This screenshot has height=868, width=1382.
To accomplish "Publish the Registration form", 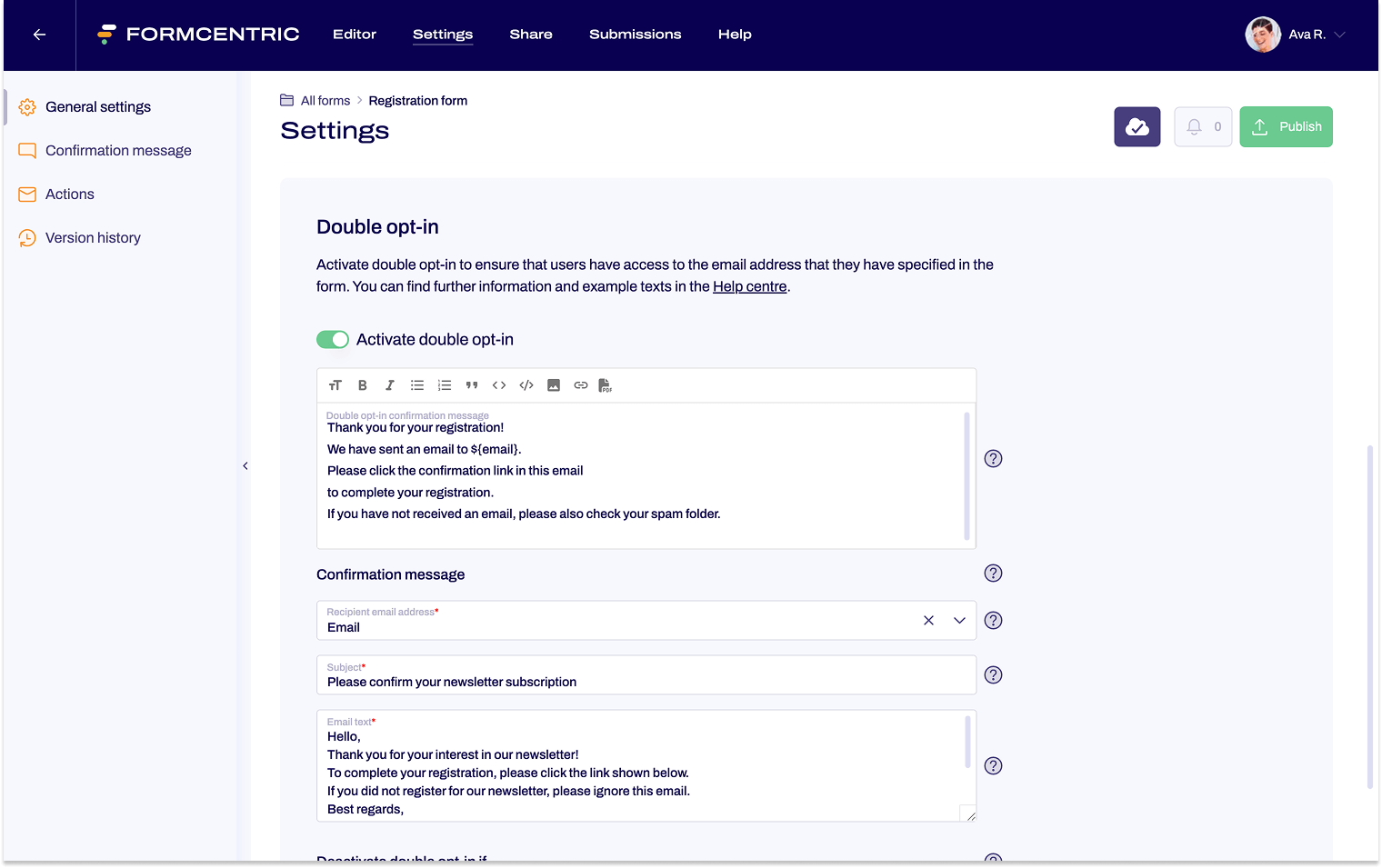I will click(x=1286, y=126).
